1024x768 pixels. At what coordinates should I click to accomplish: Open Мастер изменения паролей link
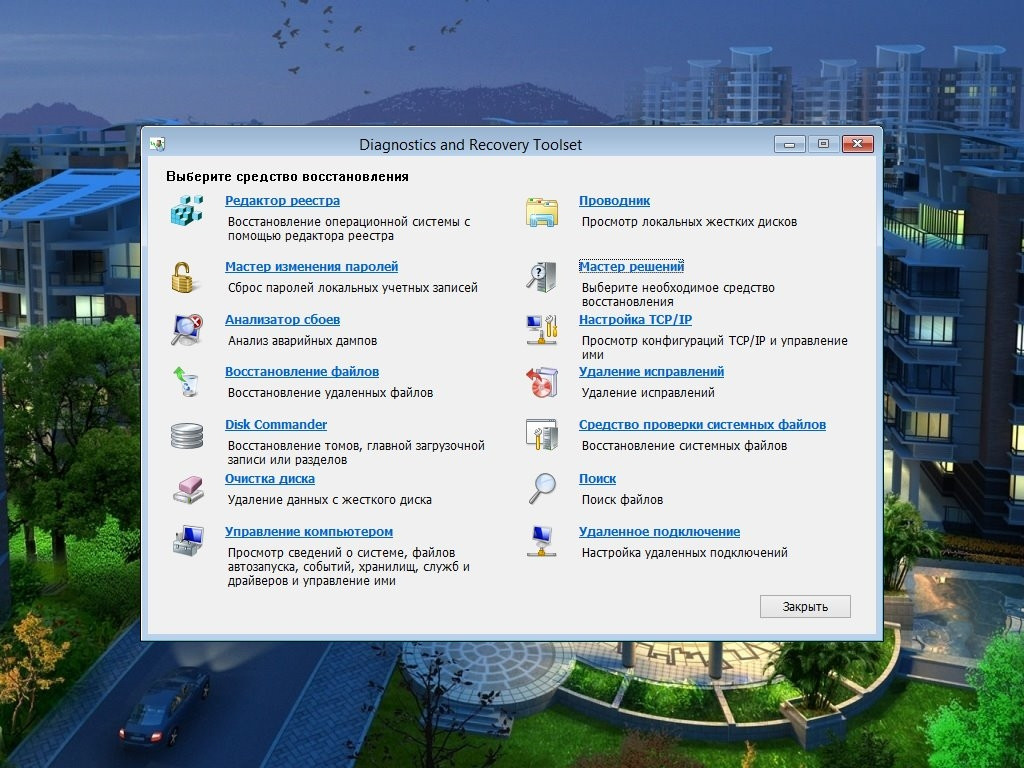312,266
